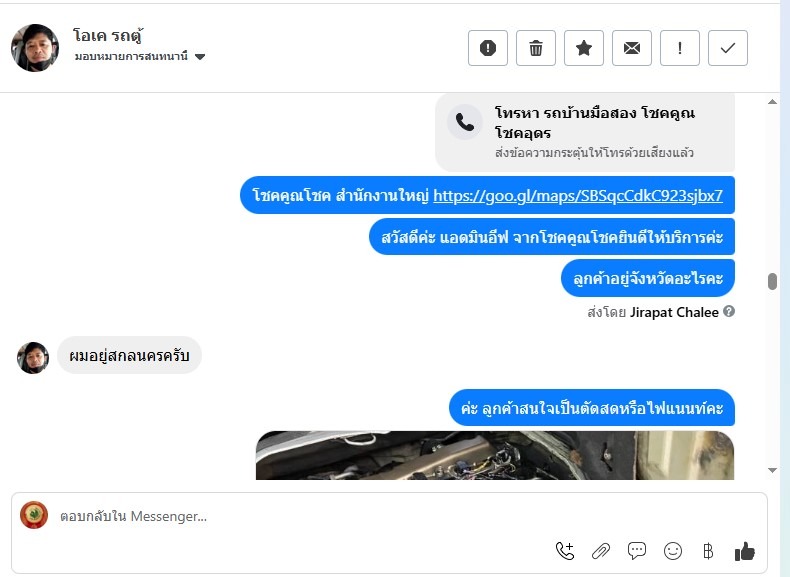Open the engine photo attachment
The height and width of the screenshot is (577, 790).
(495, 455)
